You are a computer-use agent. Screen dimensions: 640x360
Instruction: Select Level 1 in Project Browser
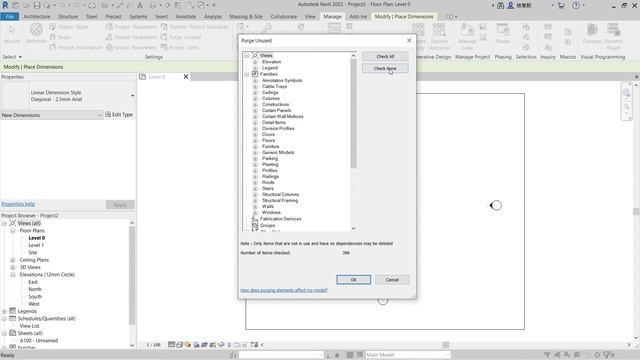(36, 245)
